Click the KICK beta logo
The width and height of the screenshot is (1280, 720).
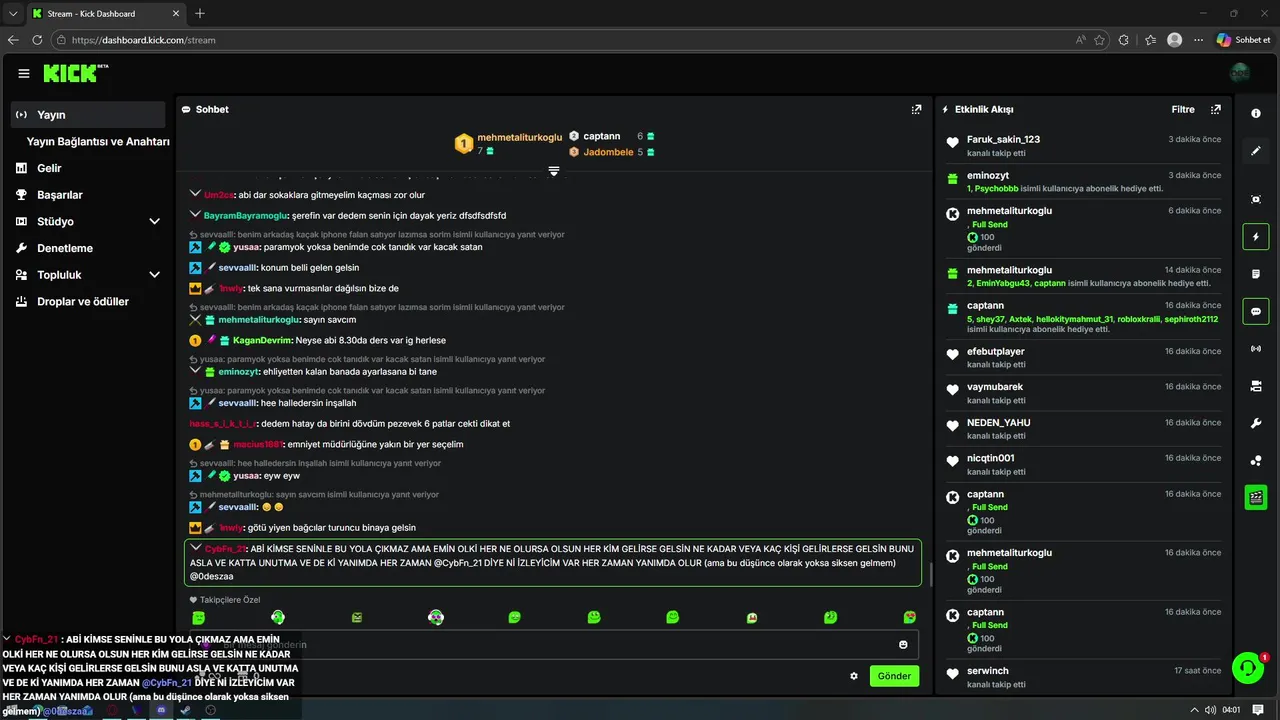(x=76, y=73)
